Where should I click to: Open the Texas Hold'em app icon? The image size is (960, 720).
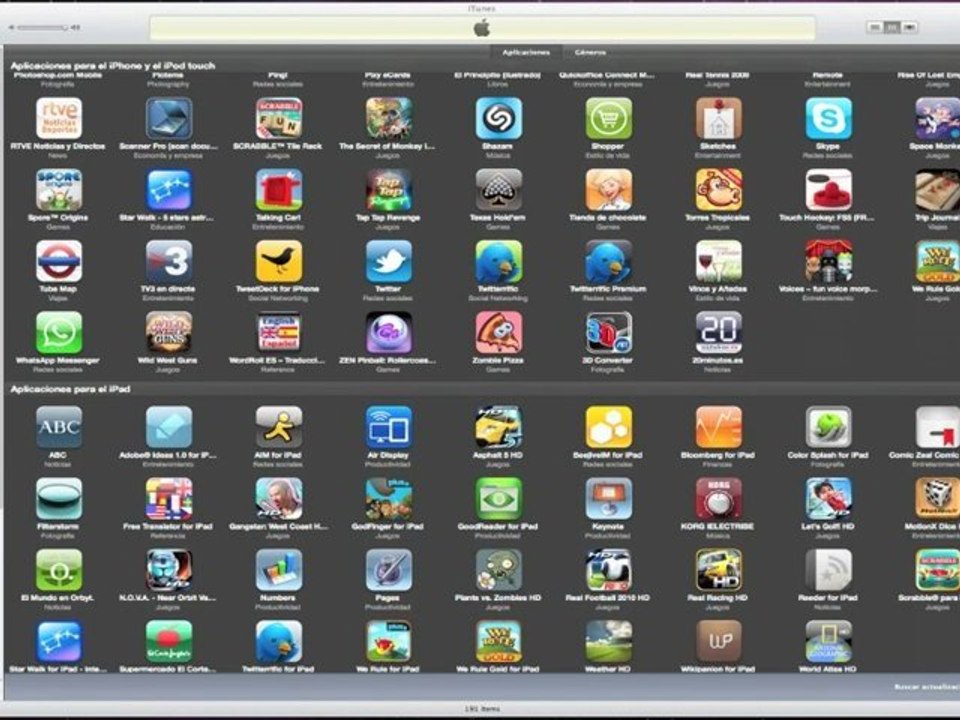[498, 190]
